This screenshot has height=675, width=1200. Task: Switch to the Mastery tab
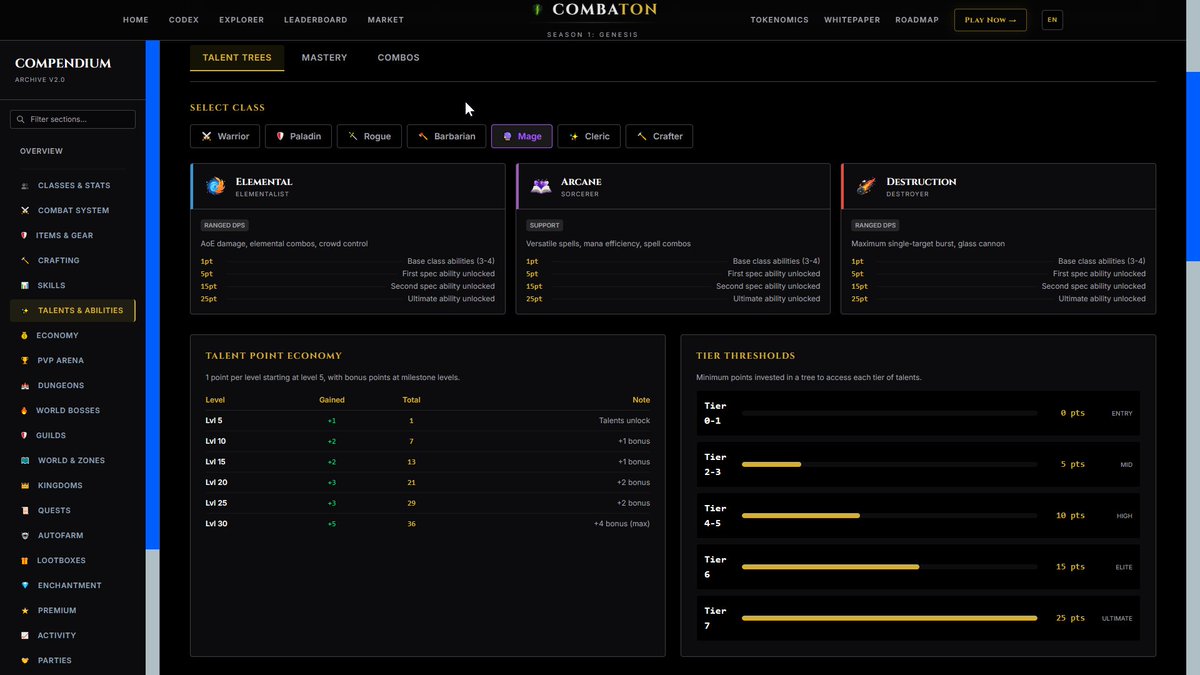324,58
